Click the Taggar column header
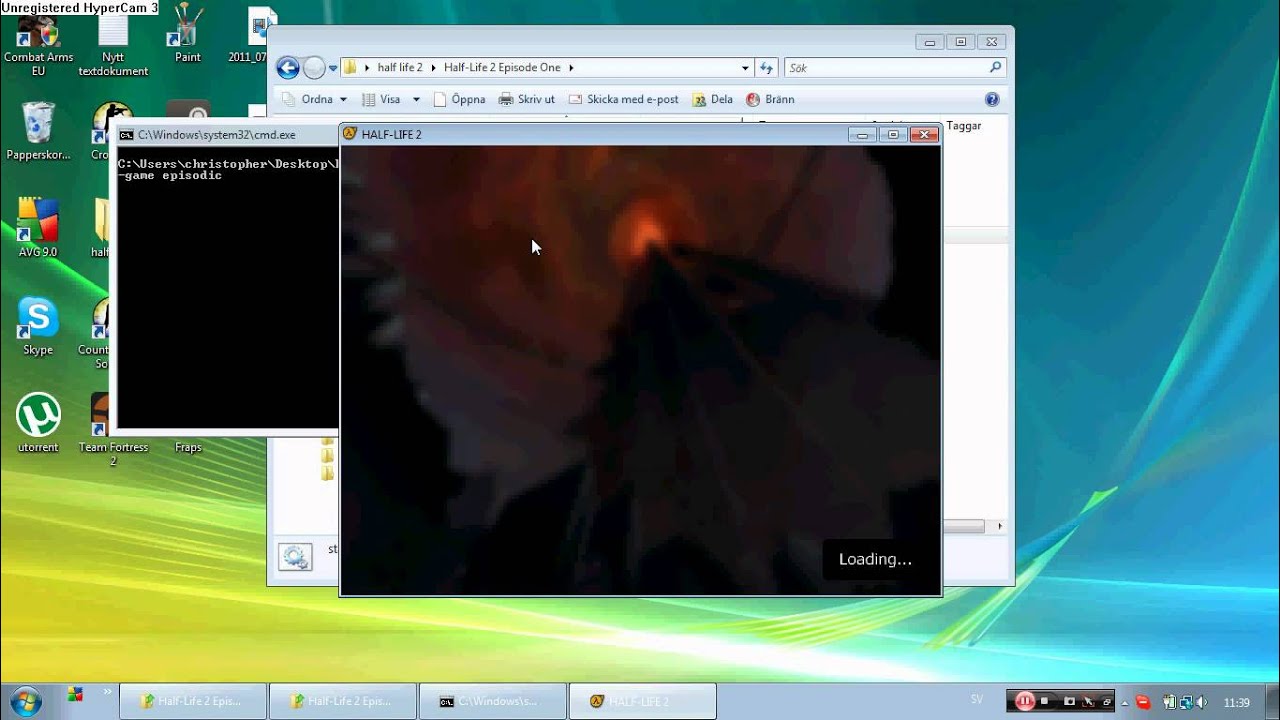Viewport: 1280px width, 720px height. tap(964, 126)
